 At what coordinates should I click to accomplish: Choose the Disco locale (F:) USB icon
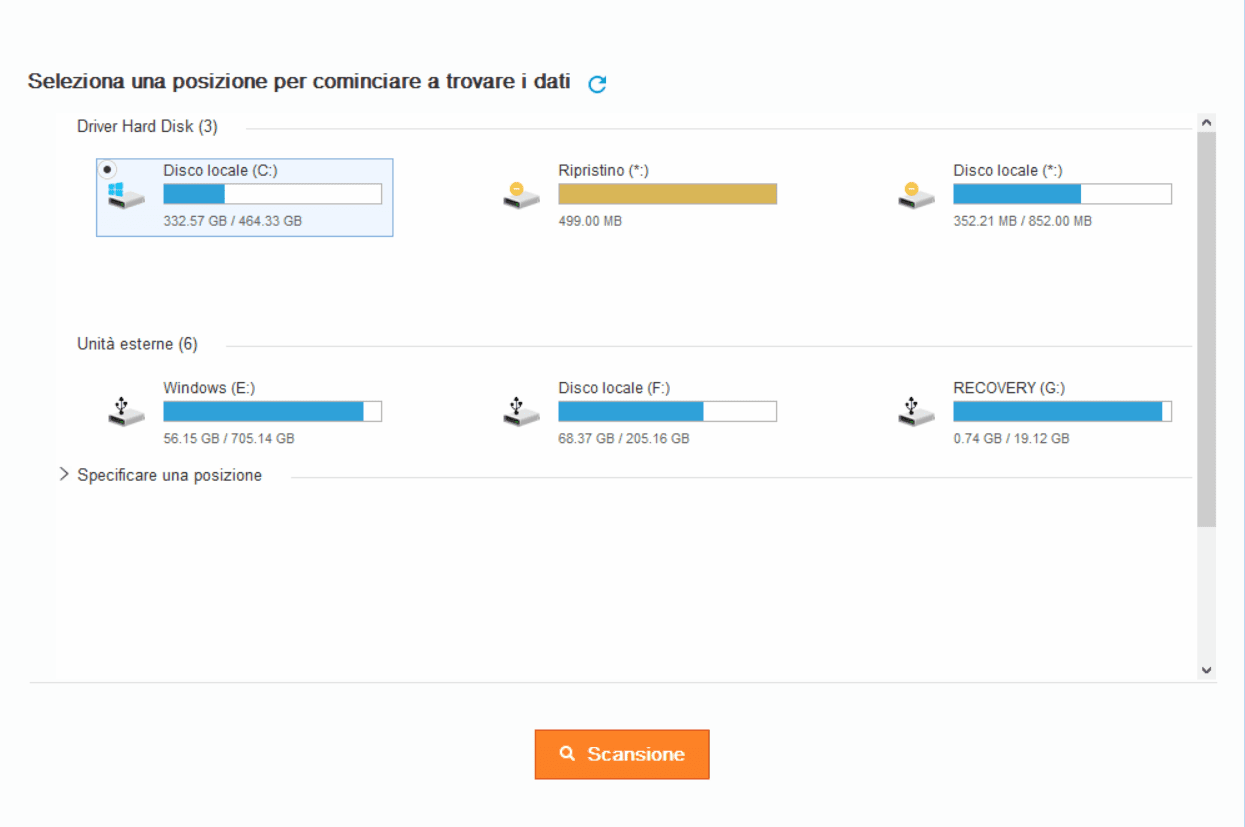point(521,412)
